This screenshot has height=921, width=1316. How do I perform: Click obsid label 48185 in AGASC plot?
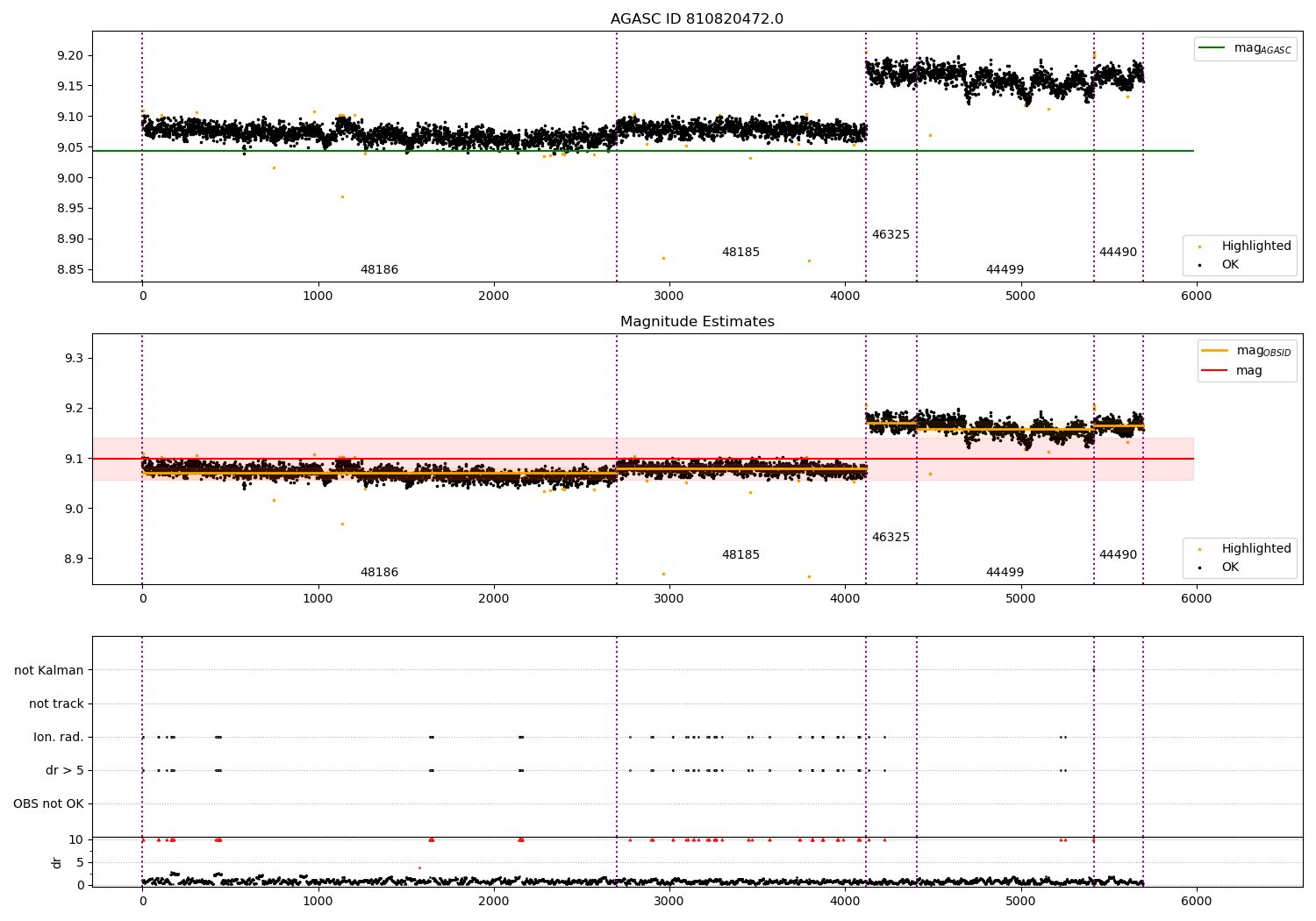[x=740, y=253]
